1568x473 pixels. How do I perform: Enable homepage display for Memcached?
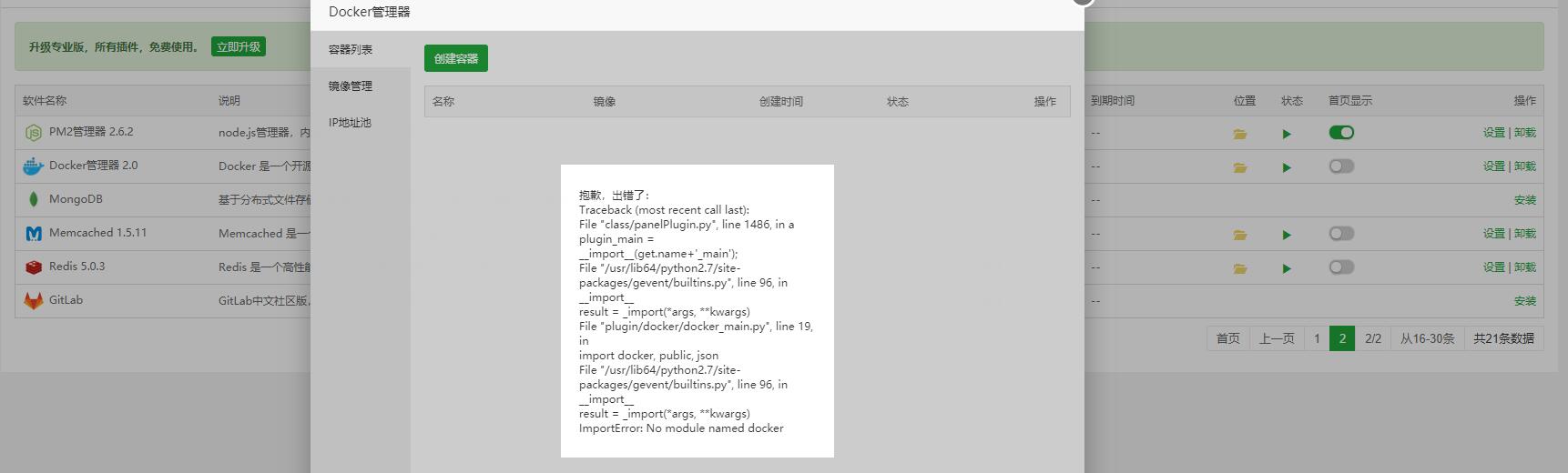1341,234
